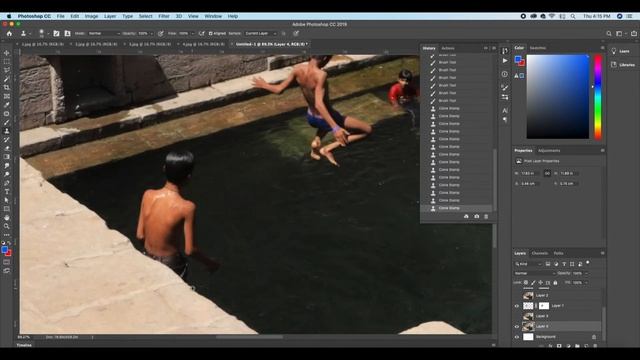Open layer blend mode Normal dropdown
Image resolution: width=640 pixels, height=360 pixels.
pyautogui.click(x=534, y=273)
